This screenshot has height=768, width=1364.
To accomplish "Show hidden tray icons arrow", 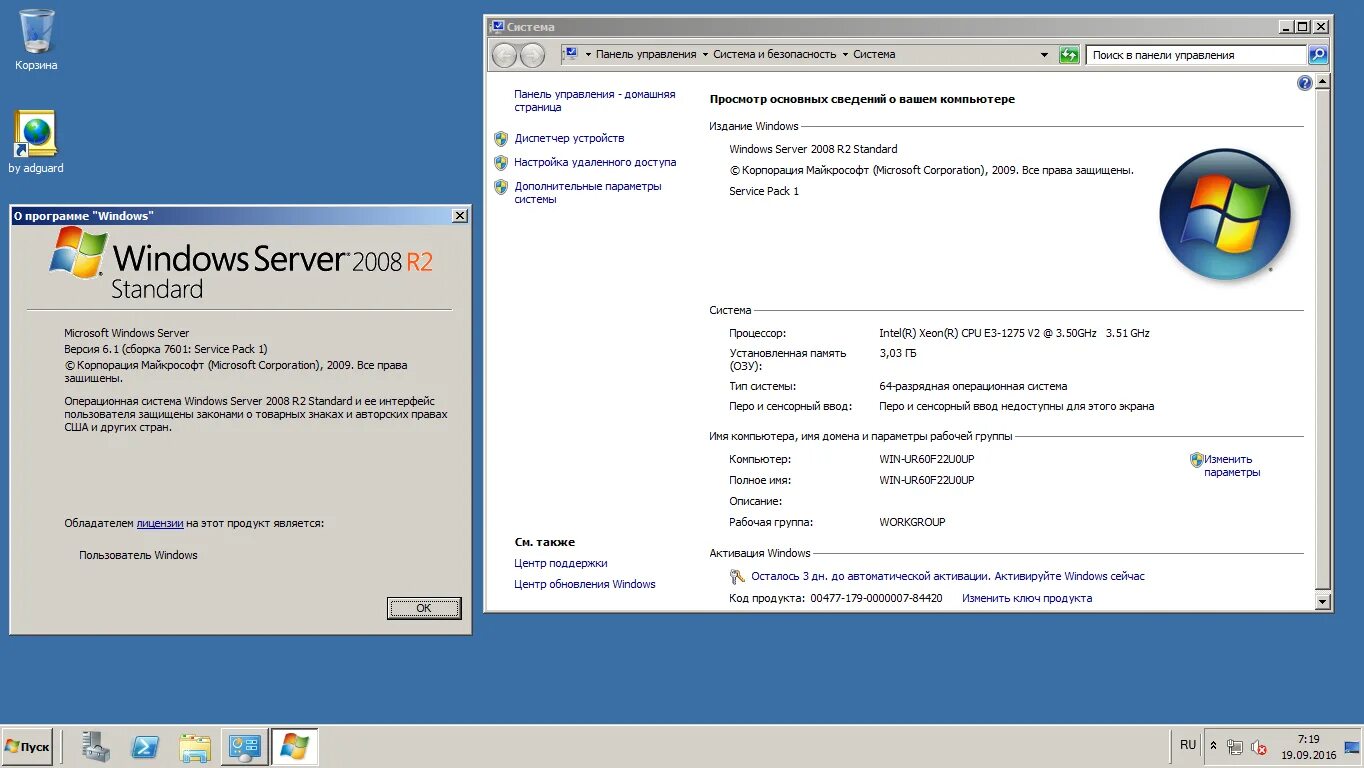I will tap(1214, 746).
